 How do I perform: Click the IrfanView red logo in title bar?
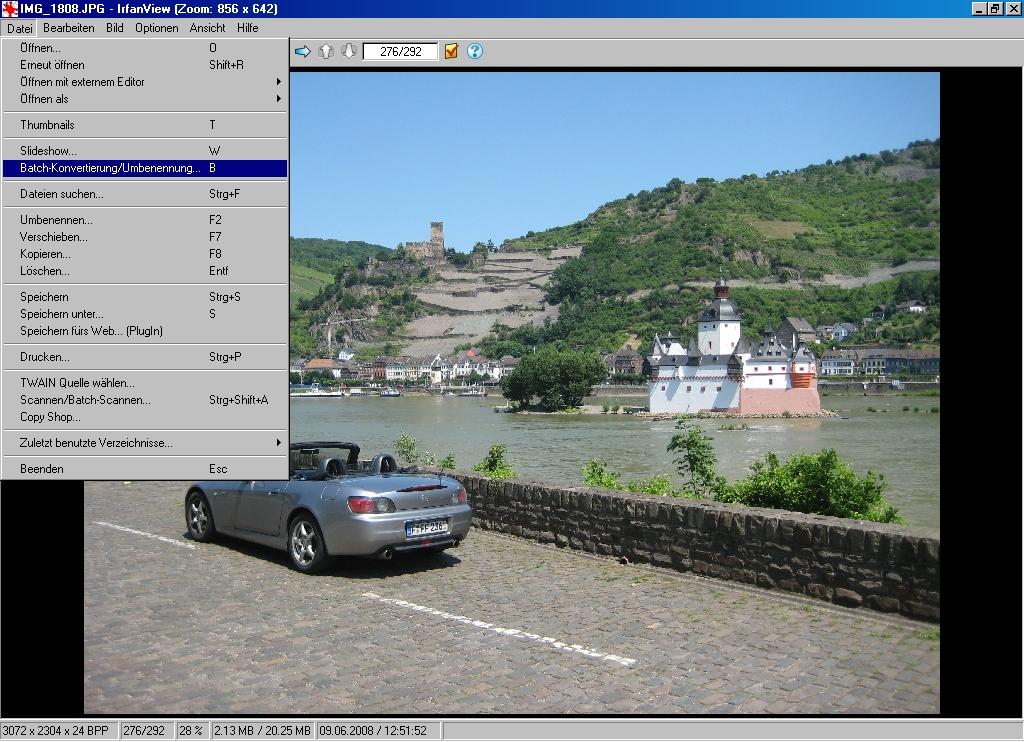[10, 9]
